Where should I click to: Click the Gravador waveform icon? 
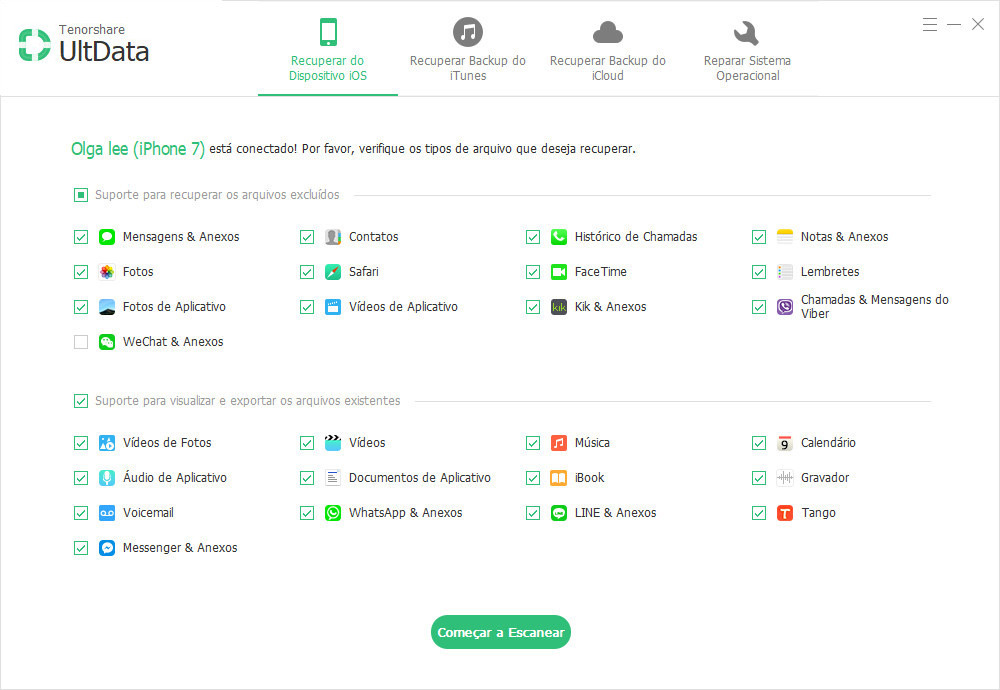coord(785,478)
